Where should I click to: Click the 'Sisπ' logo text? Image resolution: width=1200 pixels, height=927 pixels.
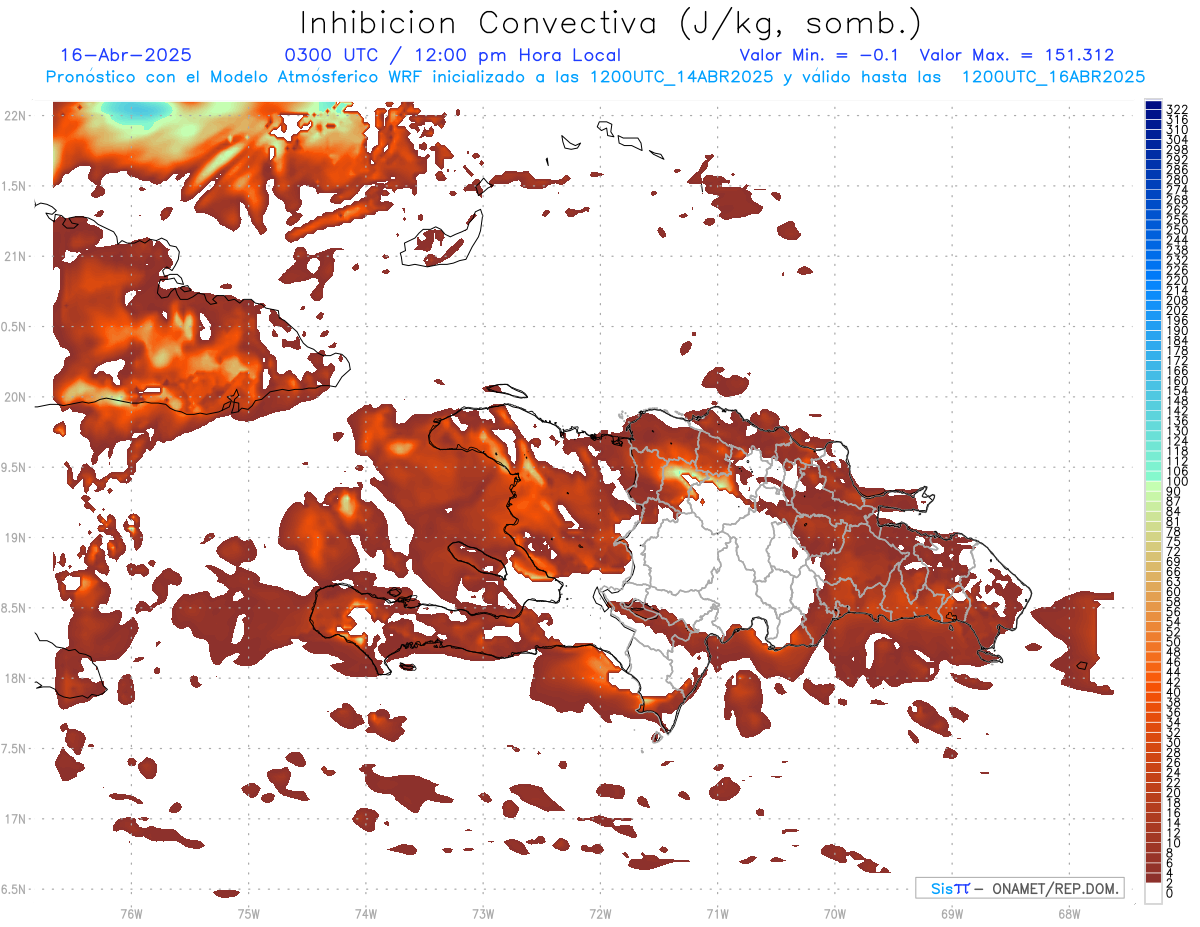[949, 888]
